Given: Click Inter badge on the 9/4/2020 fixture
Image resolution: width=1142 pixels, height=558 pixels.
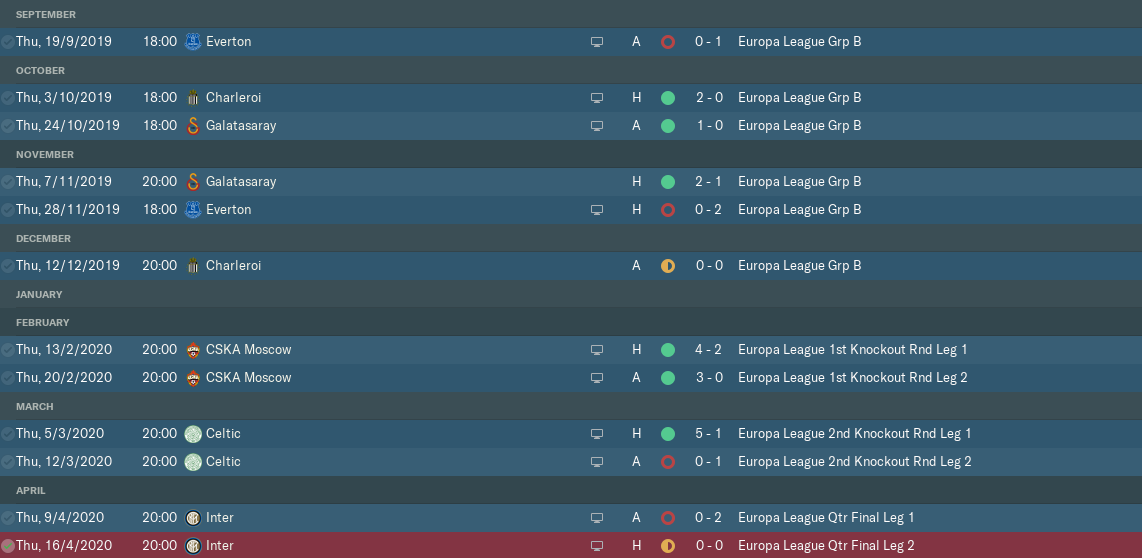Looking at the screenshot, I should tap(193, 518).
